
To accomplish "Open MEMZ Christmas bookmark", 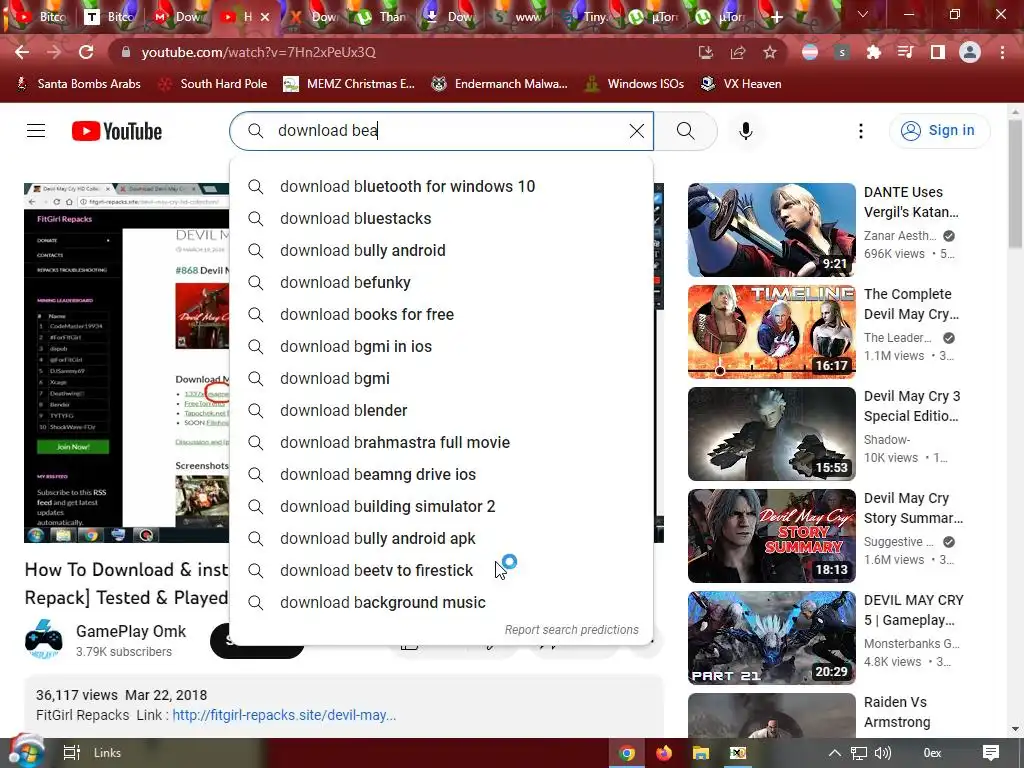I will coord(349,84).
